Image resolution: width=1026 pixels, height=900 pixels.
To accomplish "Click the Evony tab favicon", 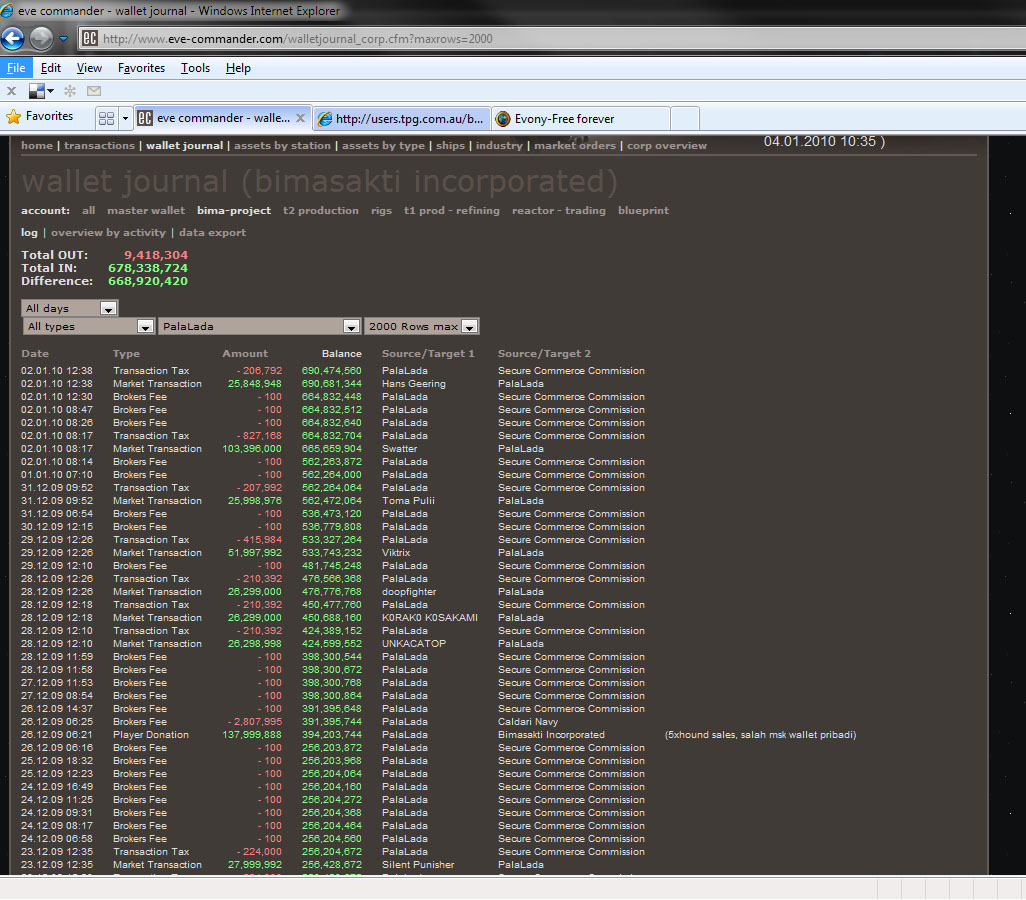I will 503,118.
